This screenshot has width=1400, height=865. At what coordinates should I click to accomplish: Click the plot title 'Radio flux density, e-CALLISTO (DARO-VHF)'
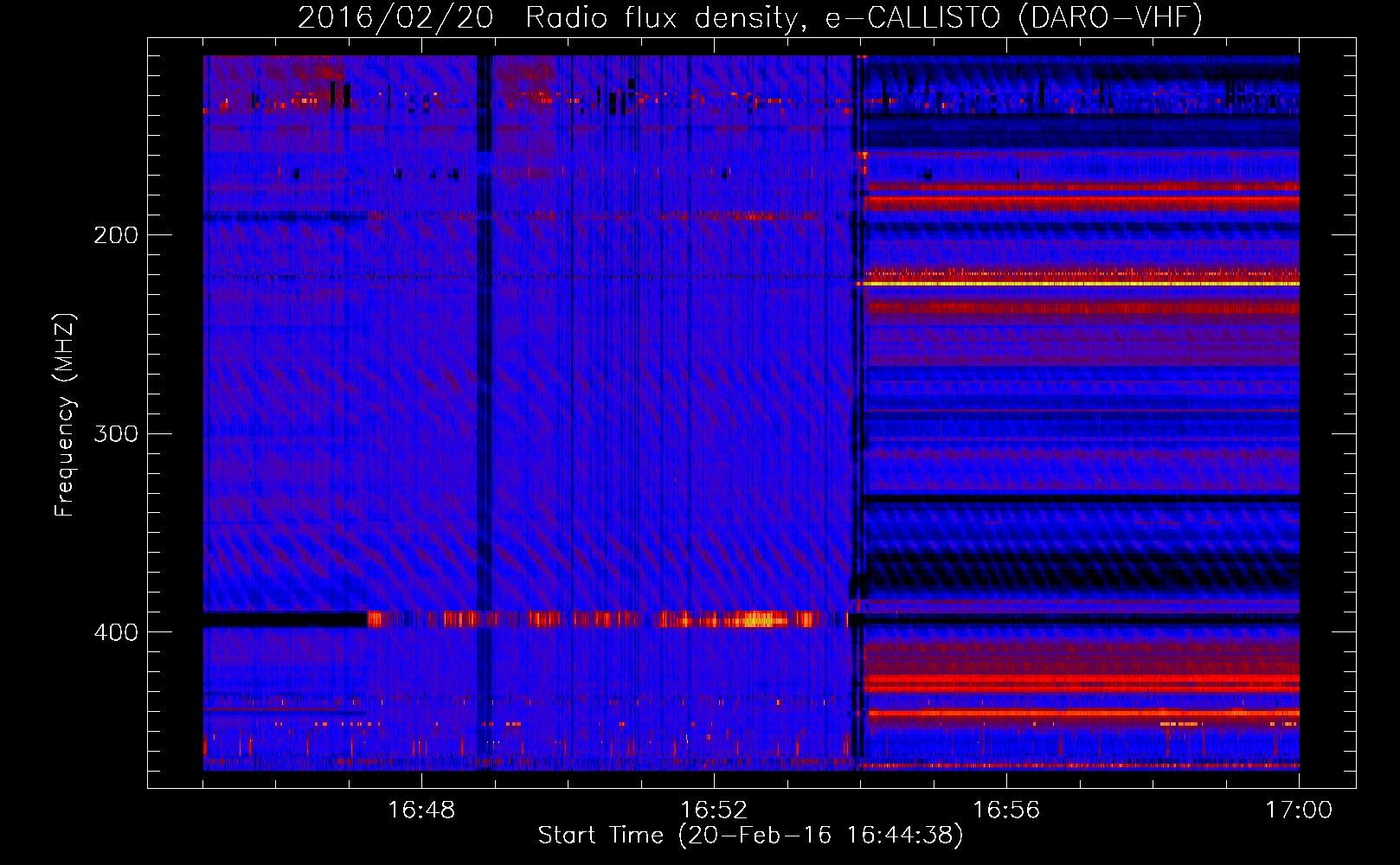click(x=864, y=17)
